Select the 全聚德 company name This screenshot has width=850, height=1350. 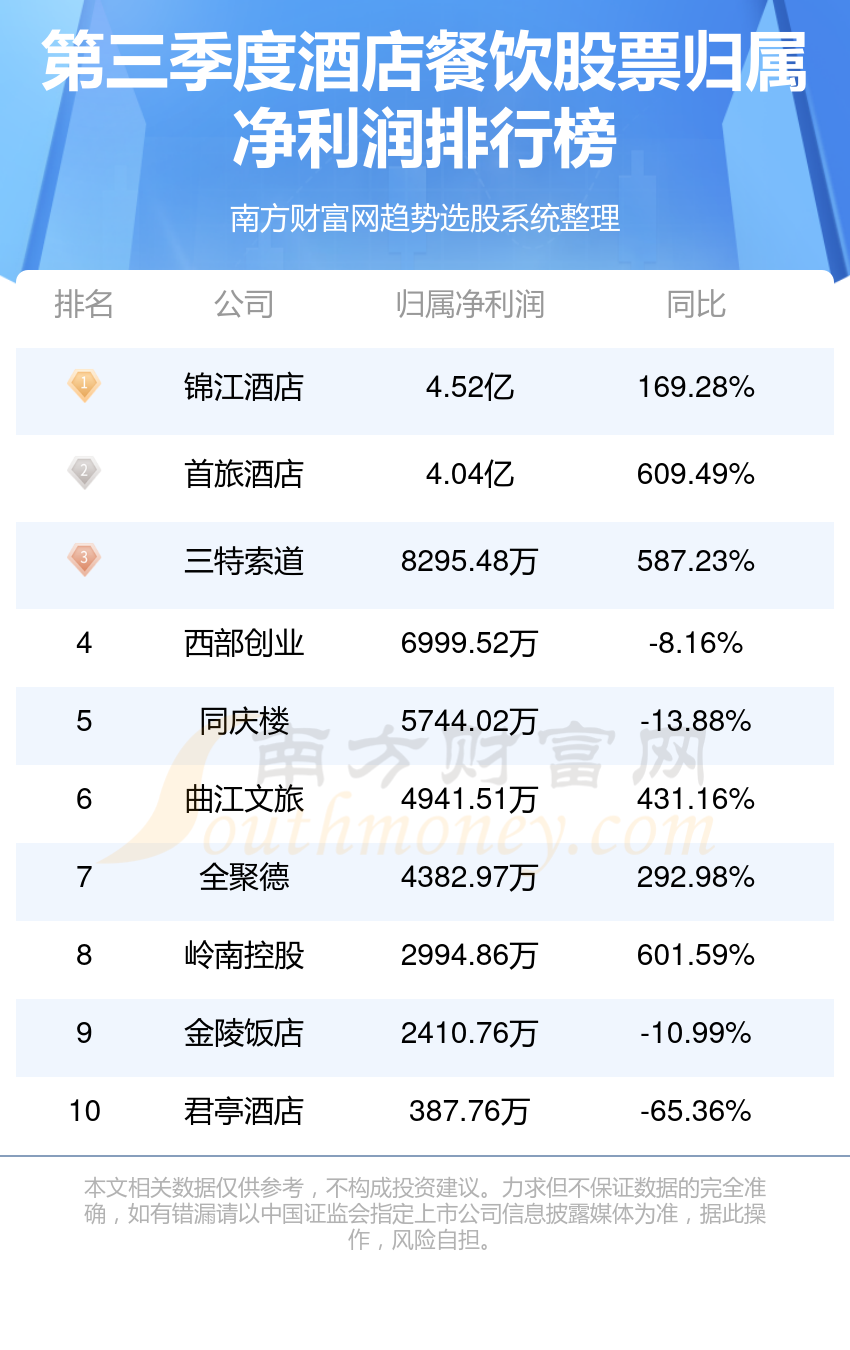[x=244, y=877]
